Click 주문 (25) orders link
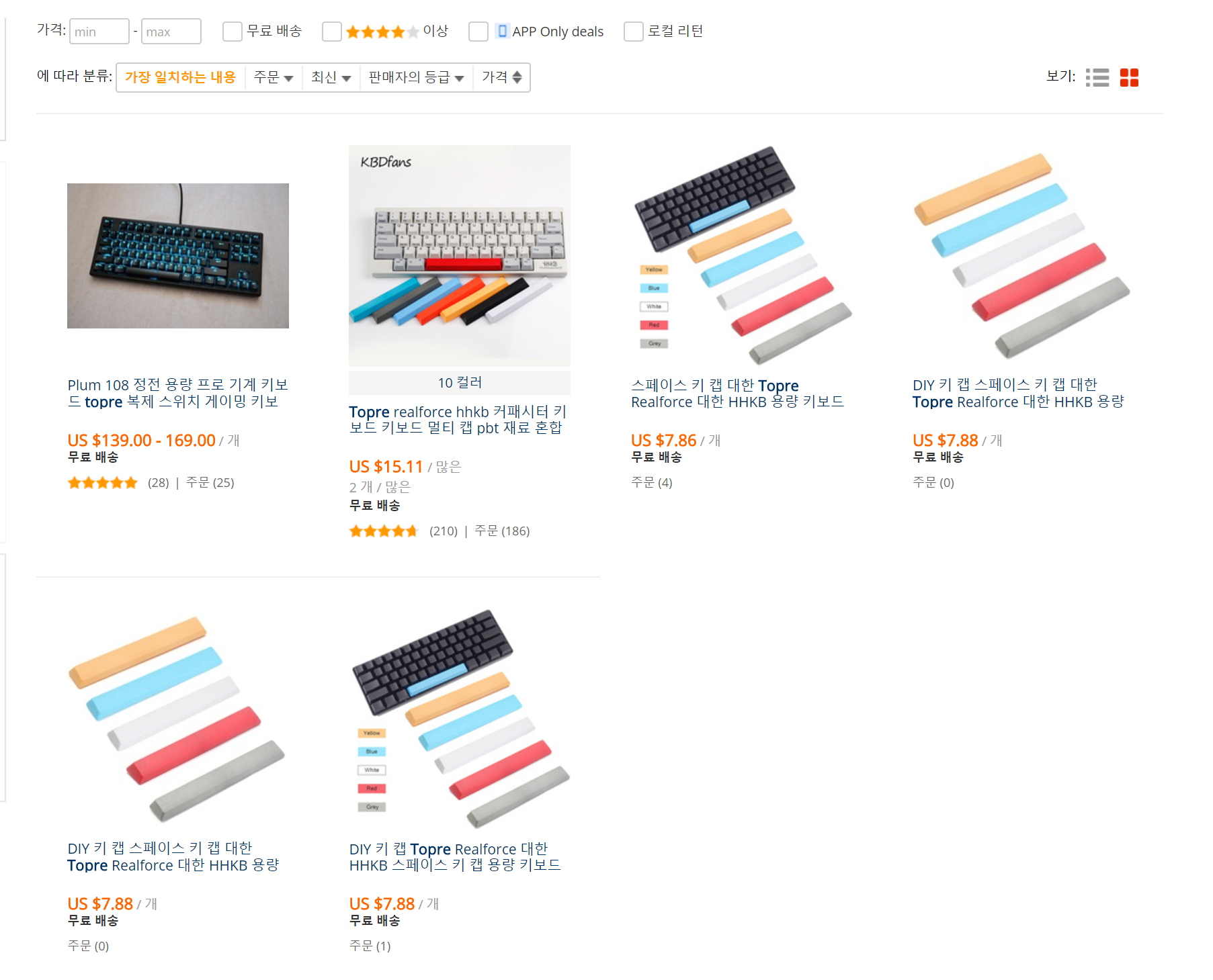1213x980 pixels. (210, 482)
